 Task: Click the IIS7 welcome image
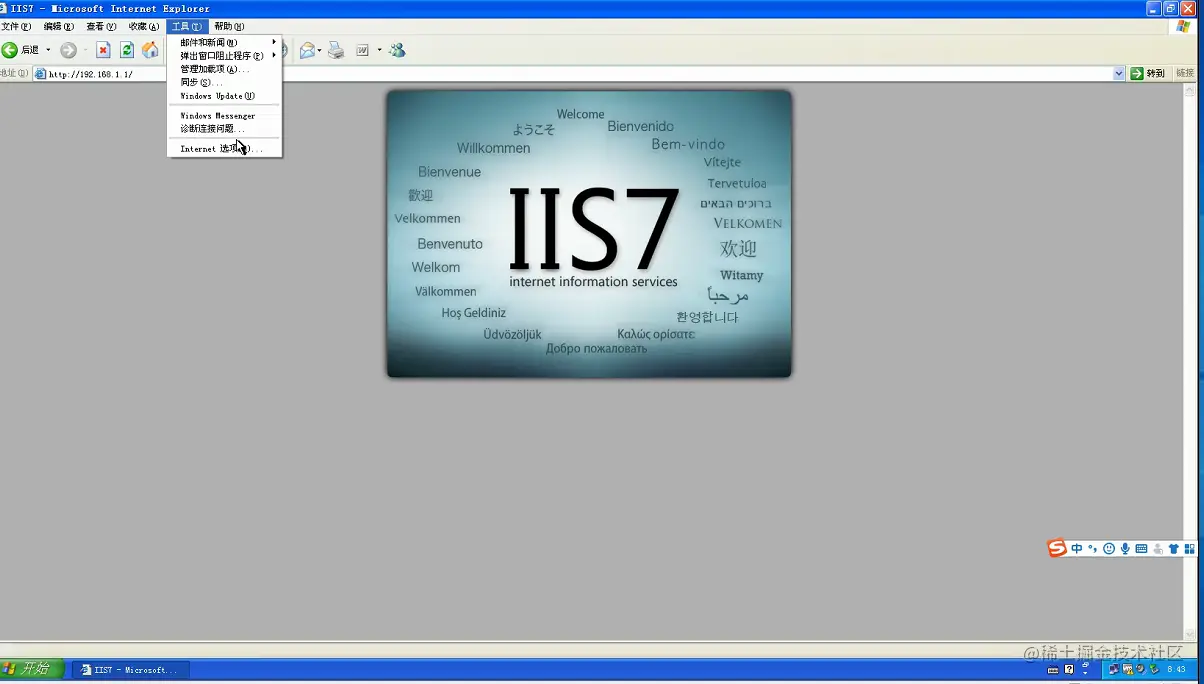tap(589, 234)
